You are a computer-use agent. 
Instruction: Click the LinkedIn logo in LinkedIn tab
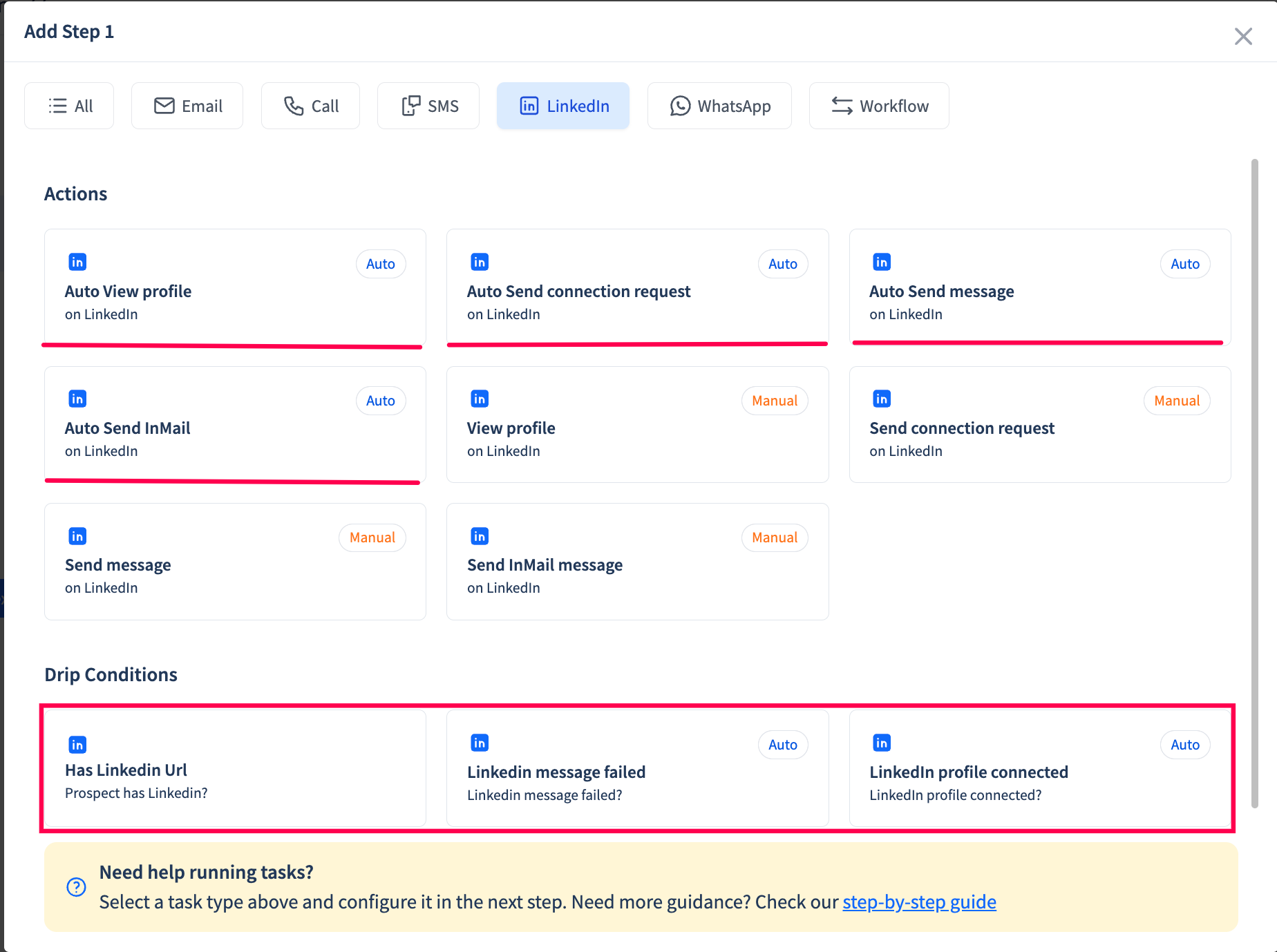pyautogui.click(x=529, y=106)
